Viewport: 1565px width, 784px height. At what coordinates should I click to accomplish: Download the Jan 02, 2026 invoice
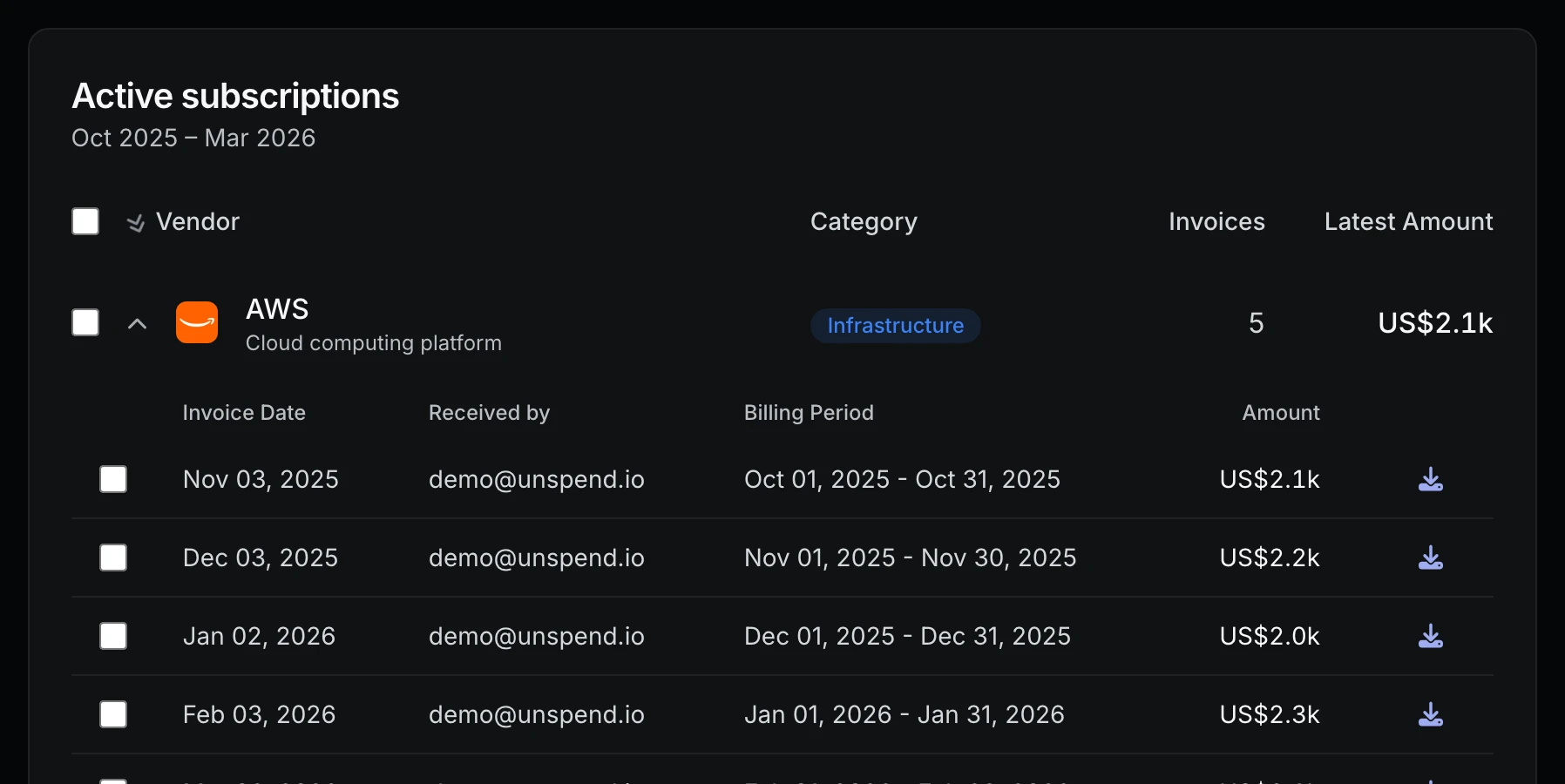click(x=1432, y=636)
